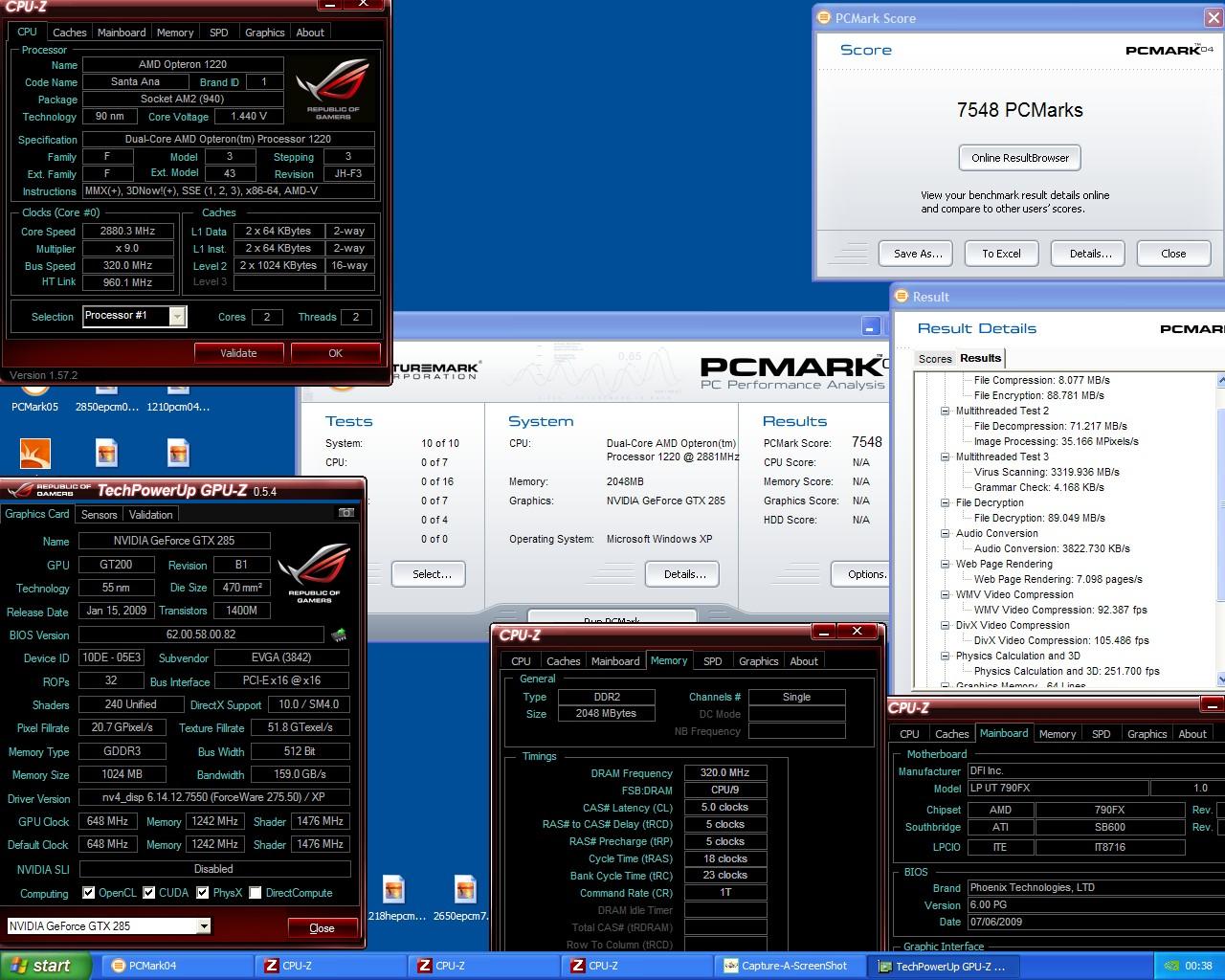Open the 218hepcm desktop image file
This screenshot has height=980, width=1225.
coord(394,890)
